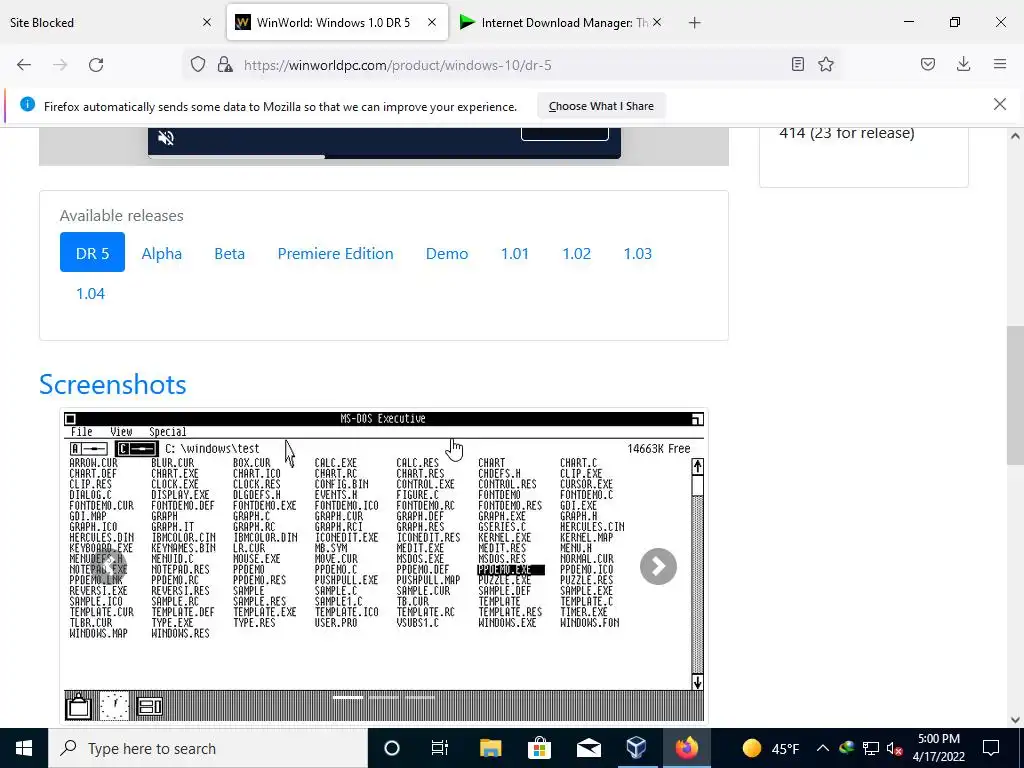Viewport: 1024px width, 768px height.
Task: Click the Screenshots heading
Action: pos(113,384)
